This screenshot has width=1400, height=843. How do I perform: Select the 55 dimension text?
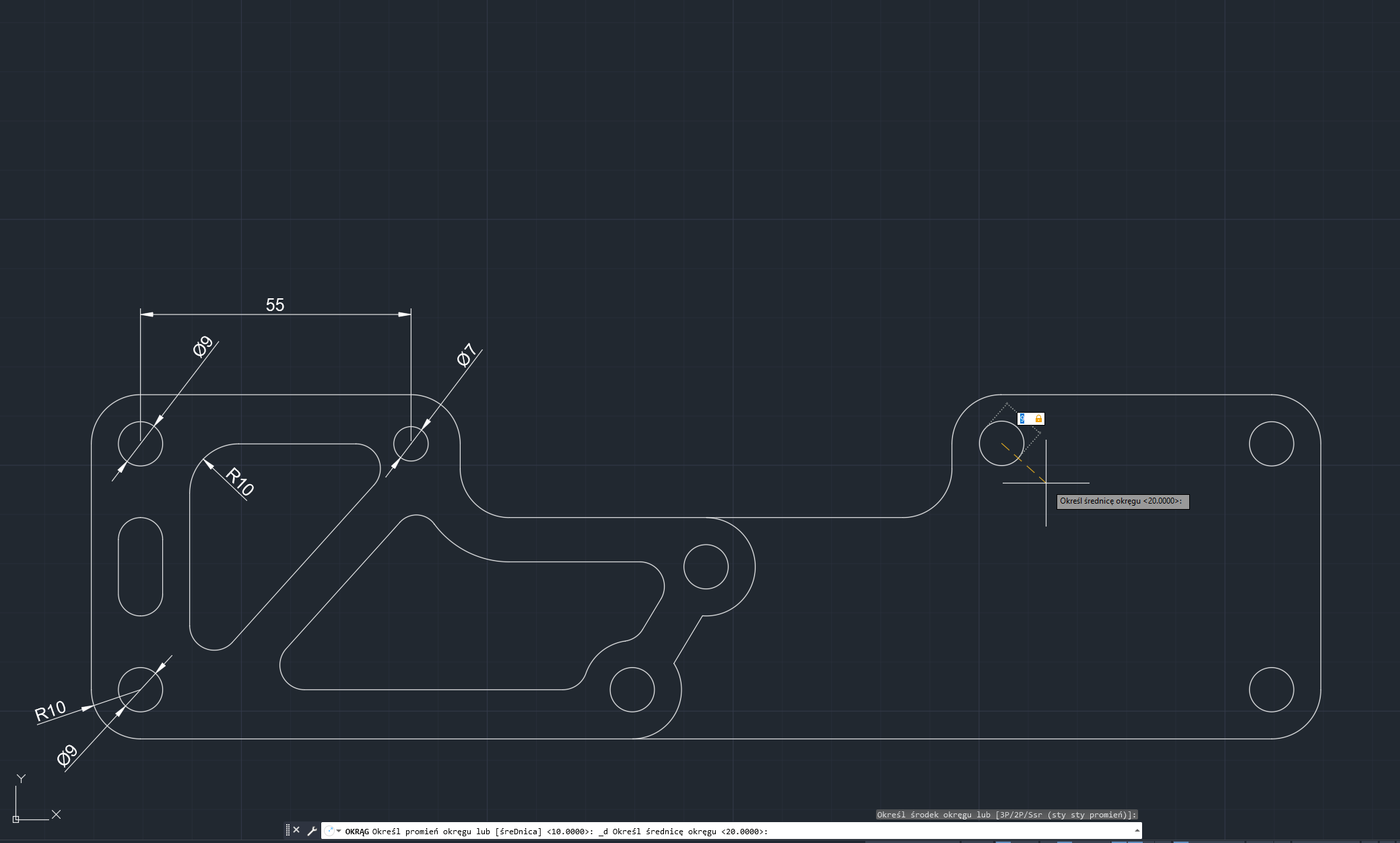click(x=275, y=305)
